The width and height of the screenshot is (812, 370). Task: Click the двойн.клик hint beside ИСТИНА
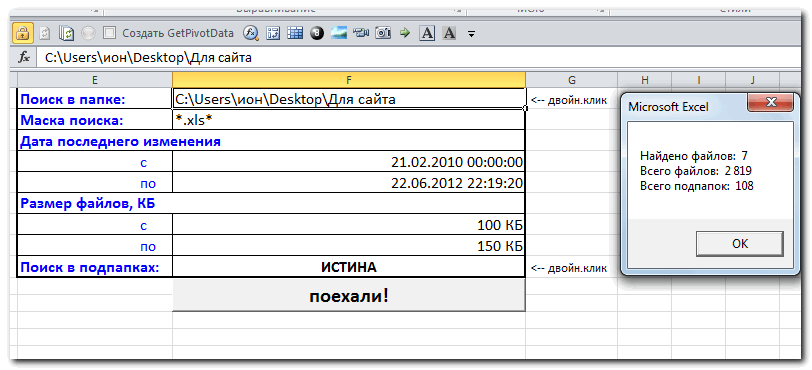tap(568, 268)
